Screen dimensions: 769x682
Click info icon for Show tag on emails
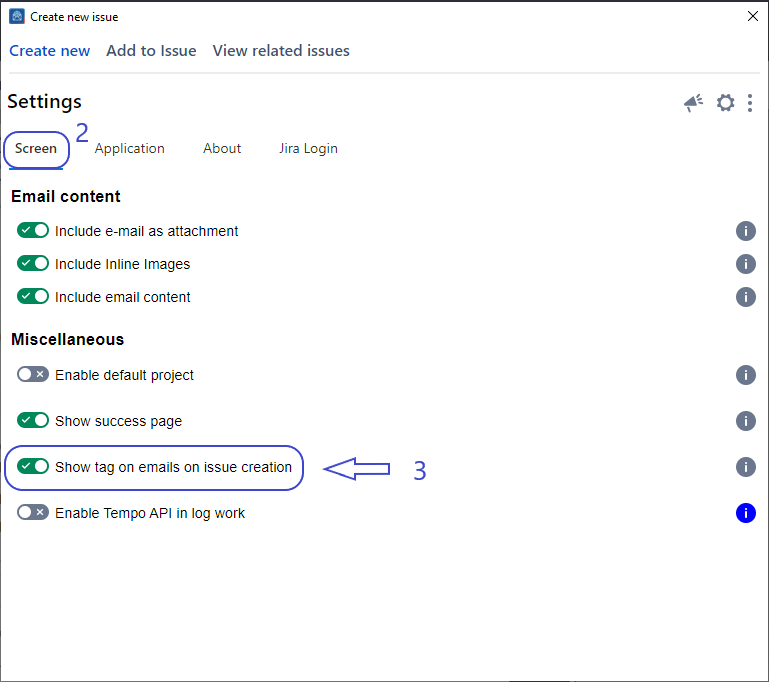point(746,467)
